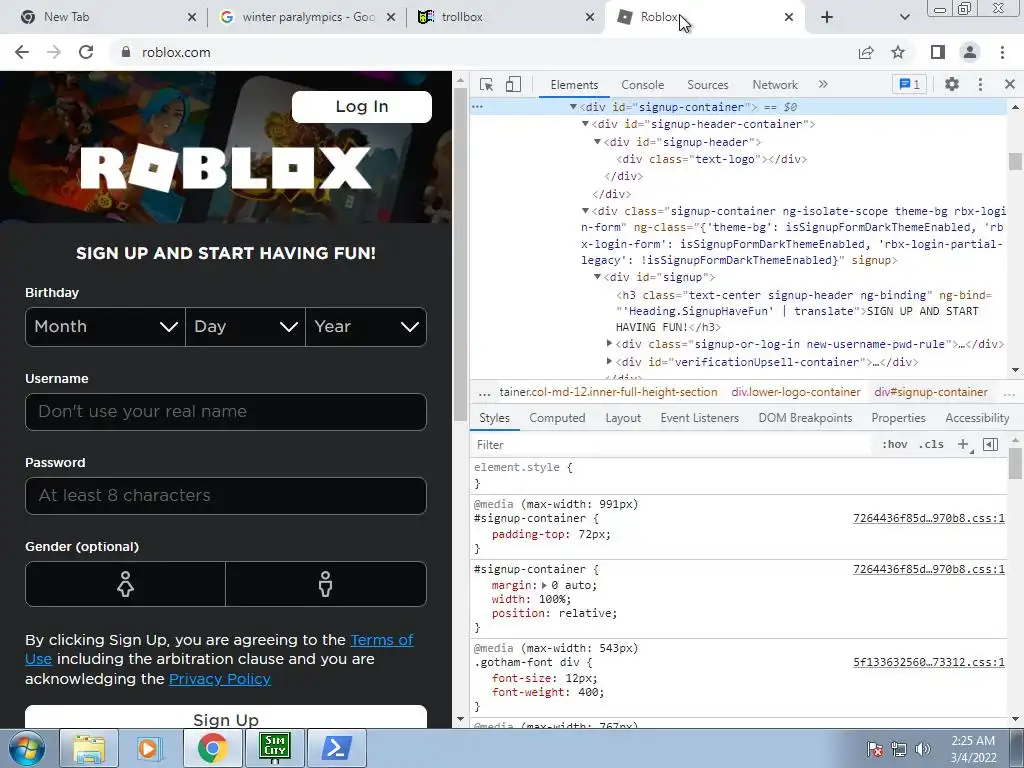1024x768 pixels.
Task: Open the Windows Start button
Action: [27, 748]
